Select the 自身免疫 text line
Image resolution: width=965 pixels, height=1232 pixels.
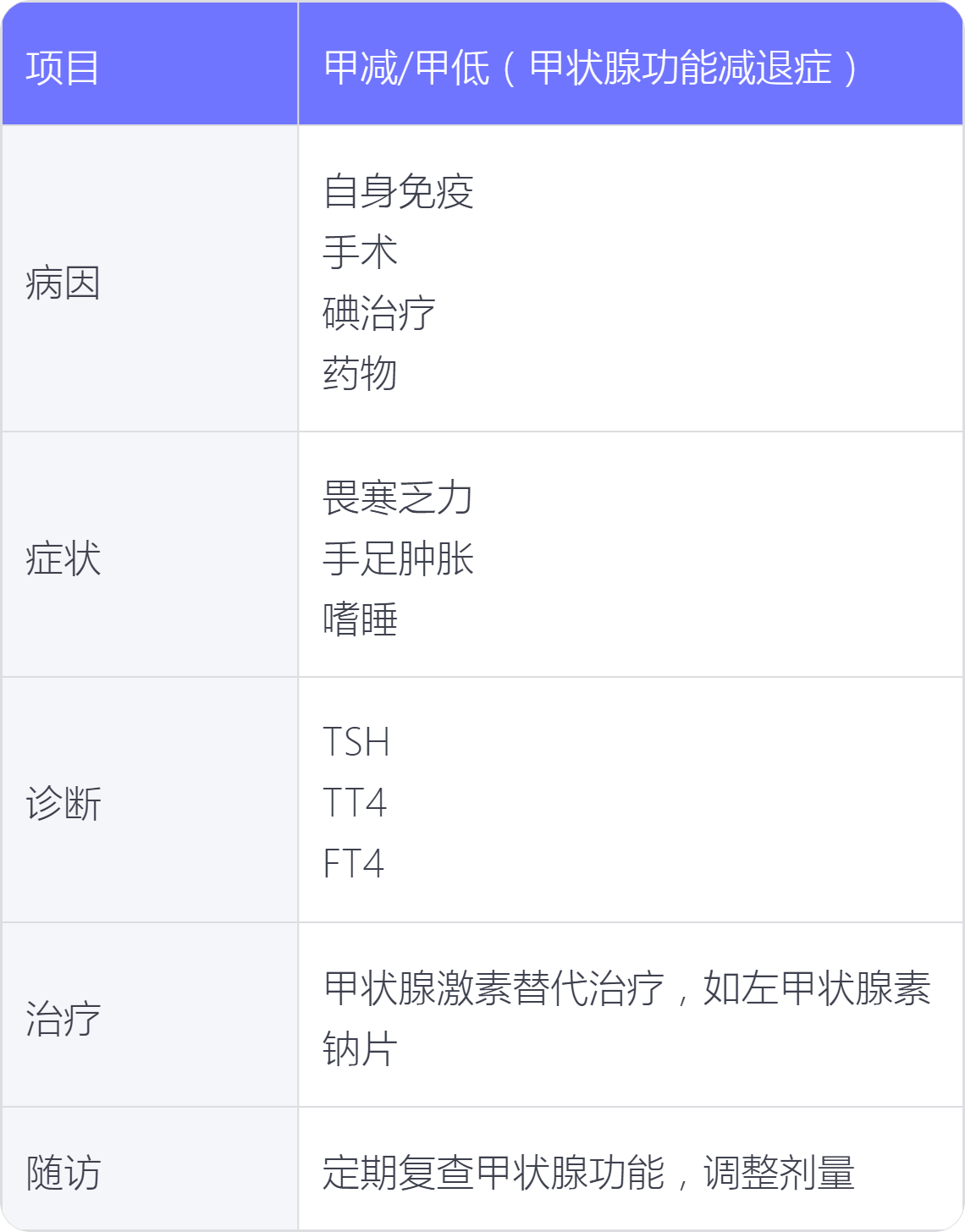pyautogui.click(x=398, y=191)
